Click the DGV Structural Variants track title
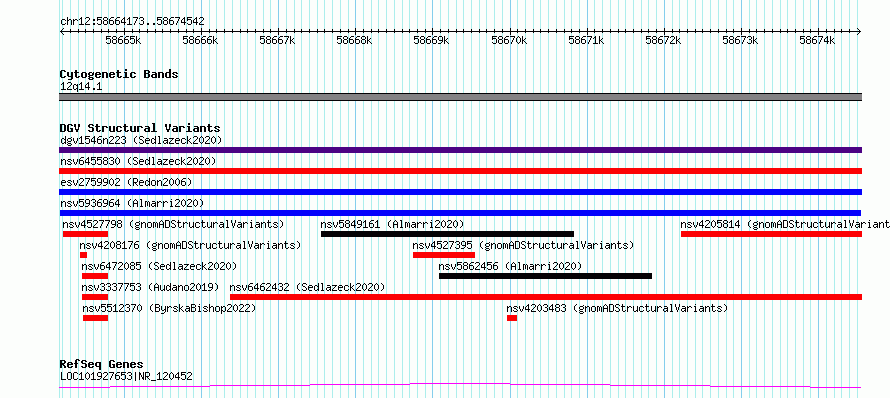890x398 pixels. tap(140, 128)
